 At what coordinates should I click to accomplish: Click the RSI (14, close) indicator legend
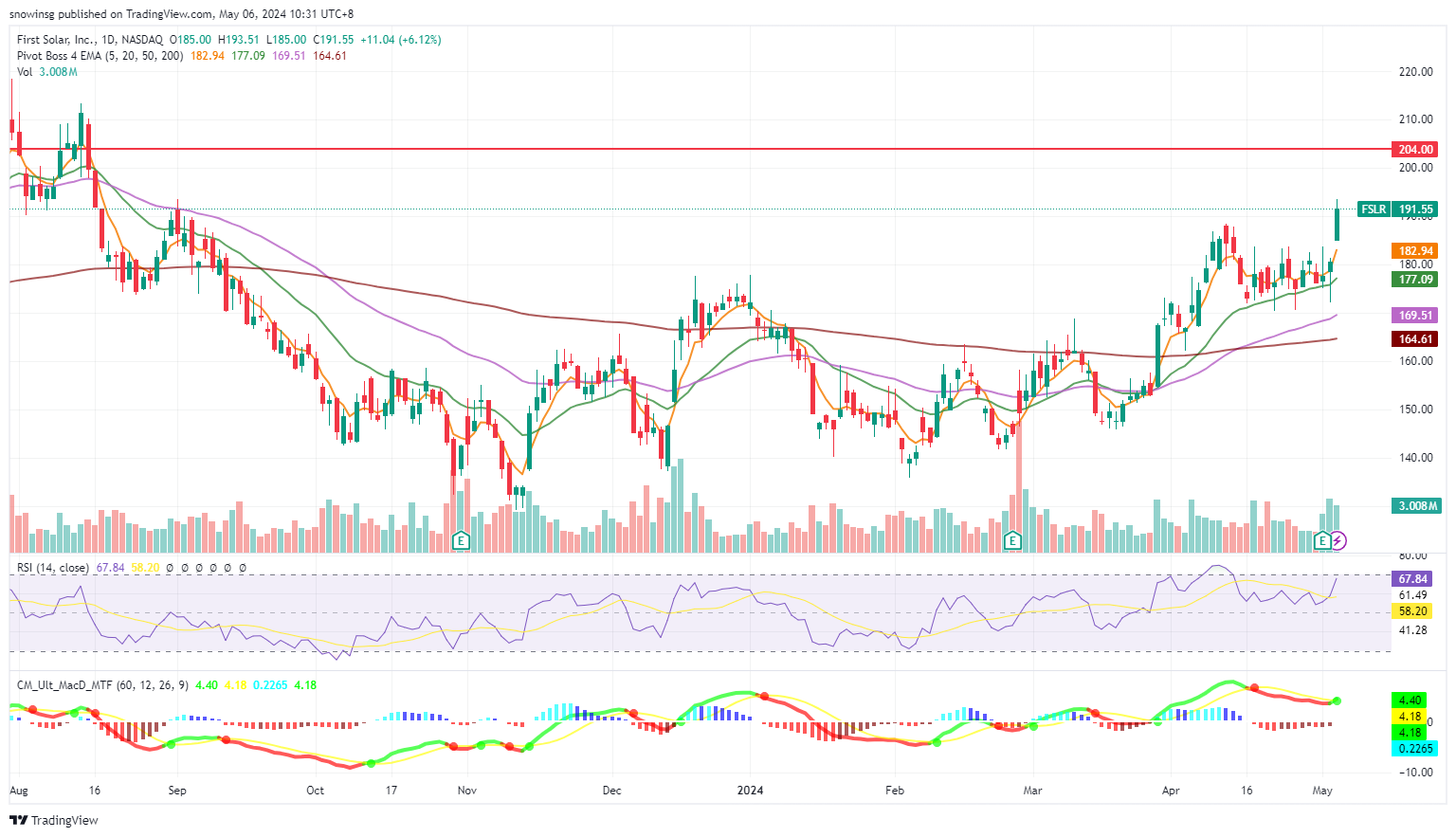point(53,568)
